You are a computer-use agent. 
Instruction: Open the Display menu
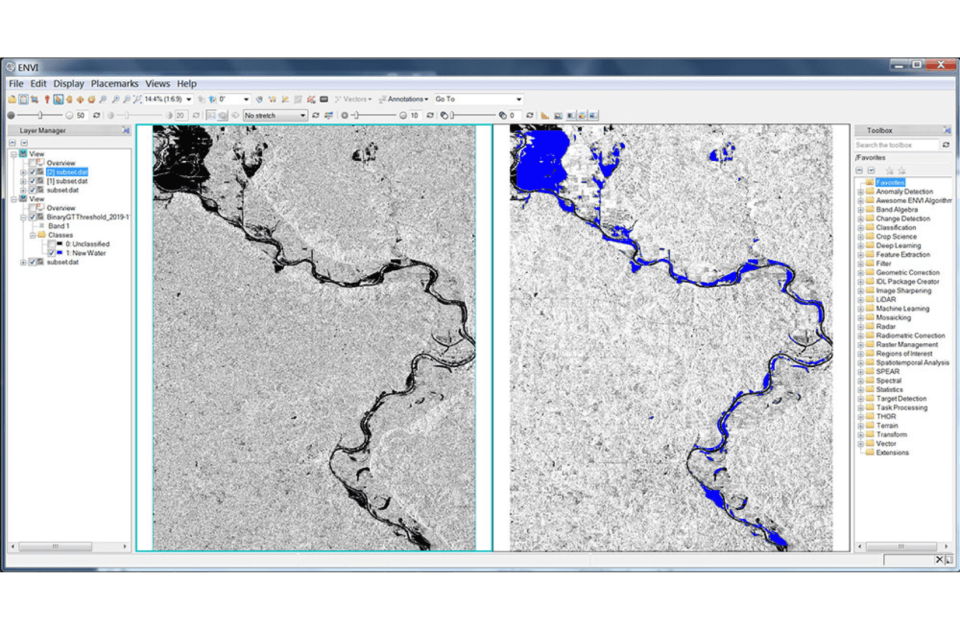(69, 84)
